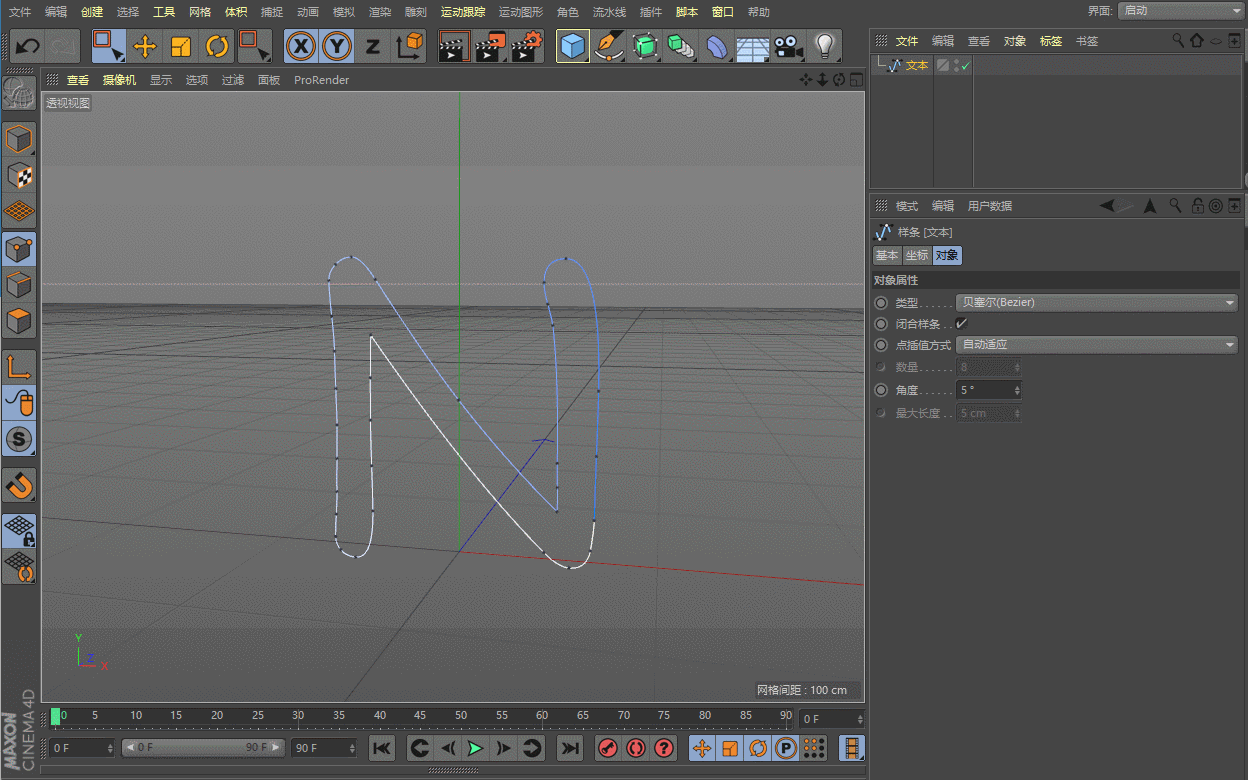Open attribute manager 用户数据 menu

click(990, 206)
